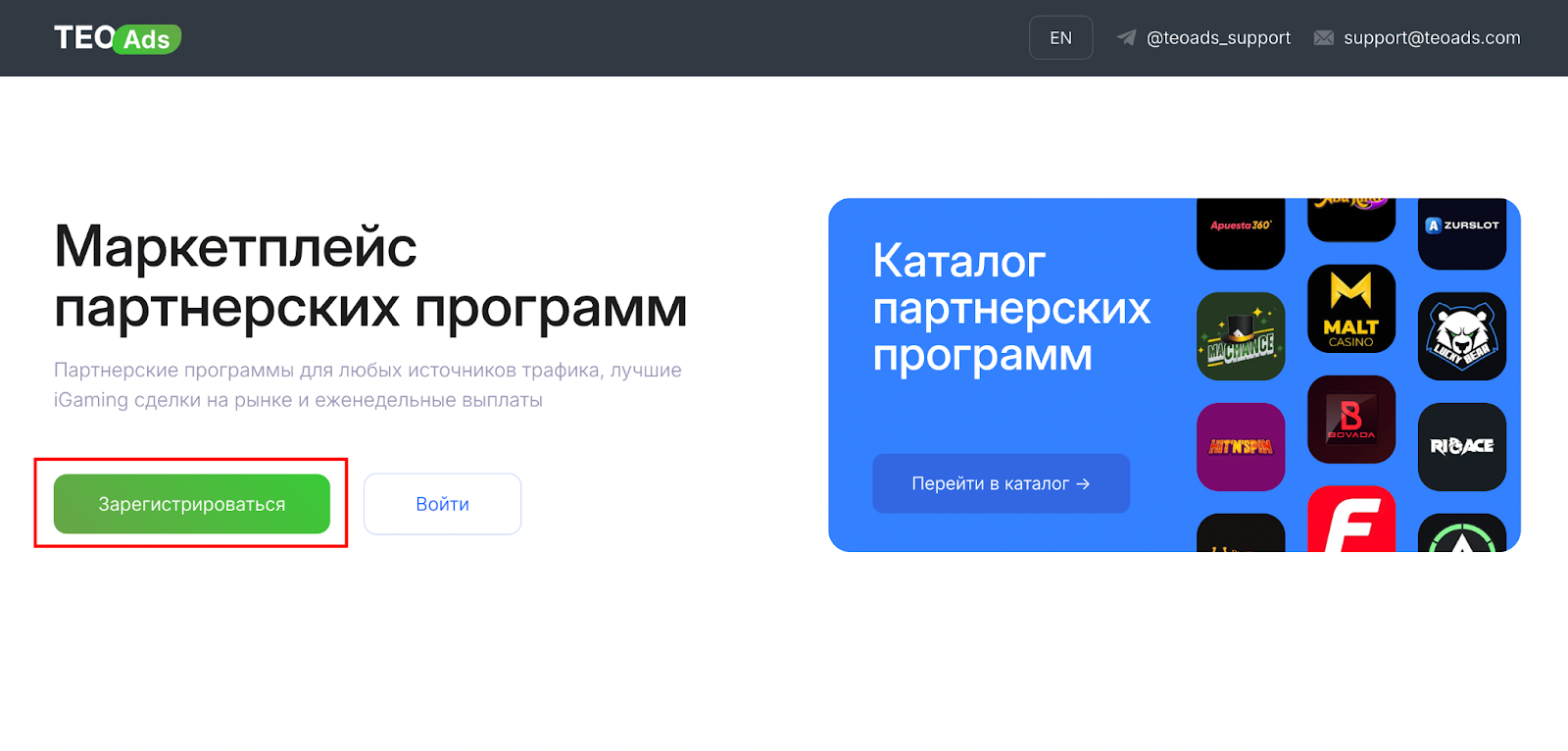The height and width of the screenshot is (751, 1568).
Task: Select the Malt Casino logo tile
Action: 1351,309
